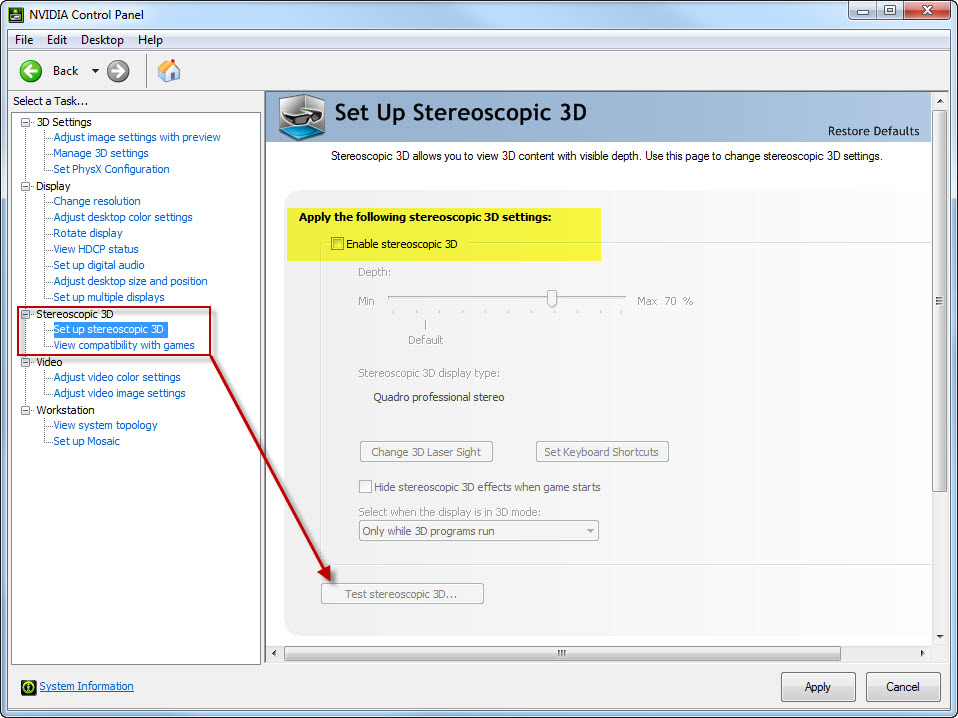Screen dimensions: 958x718
Task: Select Adjust desktop size and position
Action: click(130, 281)
